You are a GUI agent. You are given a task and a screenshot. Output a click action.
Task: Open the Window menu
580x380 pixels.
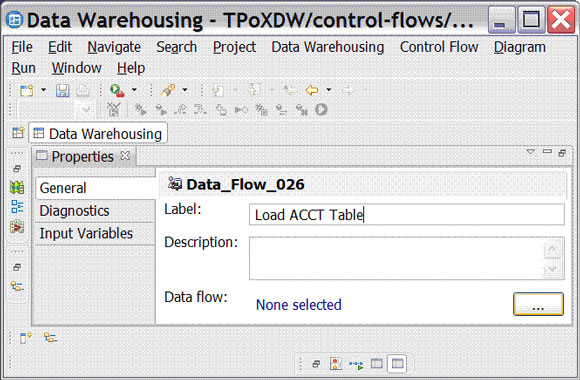[x=77, y=68]
